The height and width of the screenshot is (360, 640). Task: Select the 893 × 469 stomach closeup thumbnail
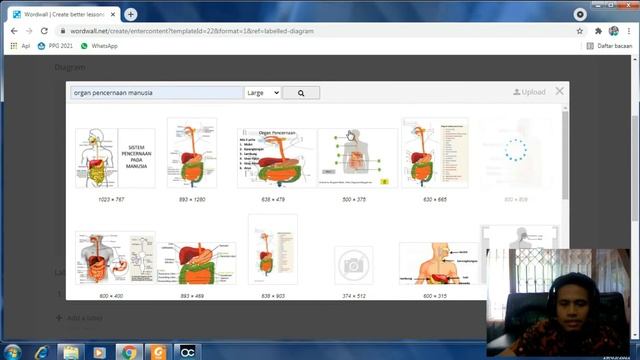[x=196, y=263]
